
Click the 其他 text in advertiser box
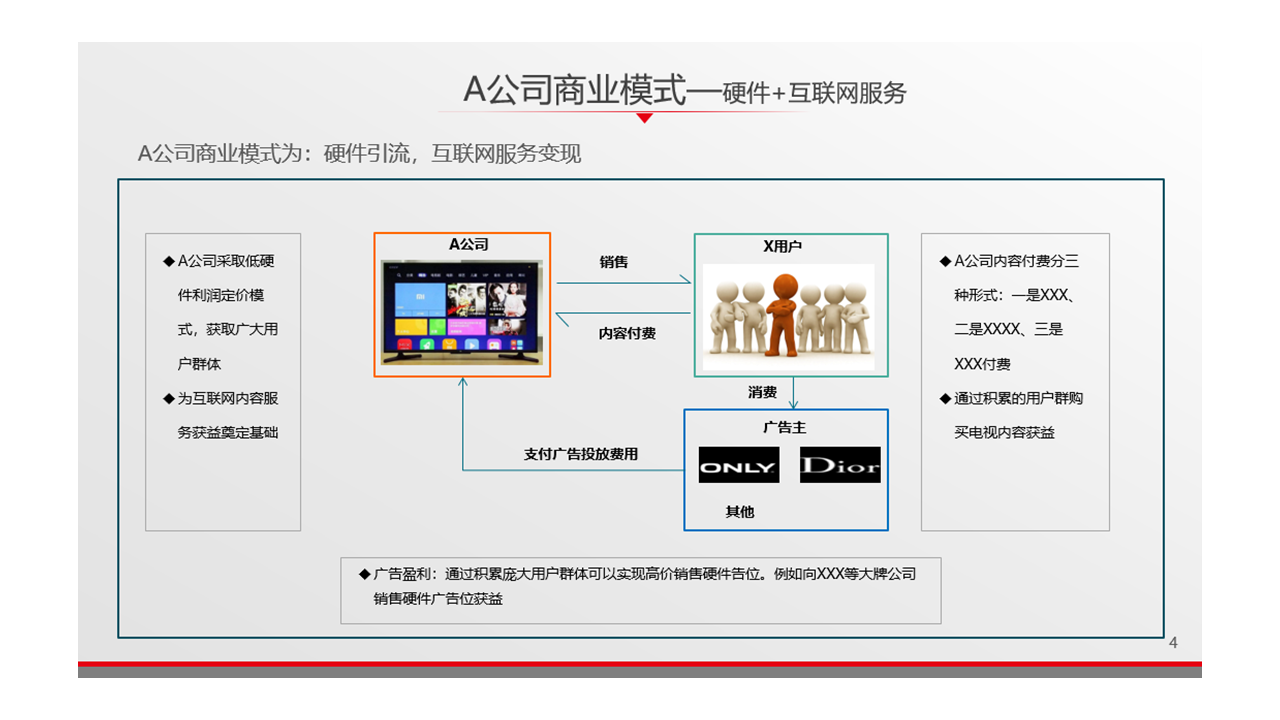point(740,512)
